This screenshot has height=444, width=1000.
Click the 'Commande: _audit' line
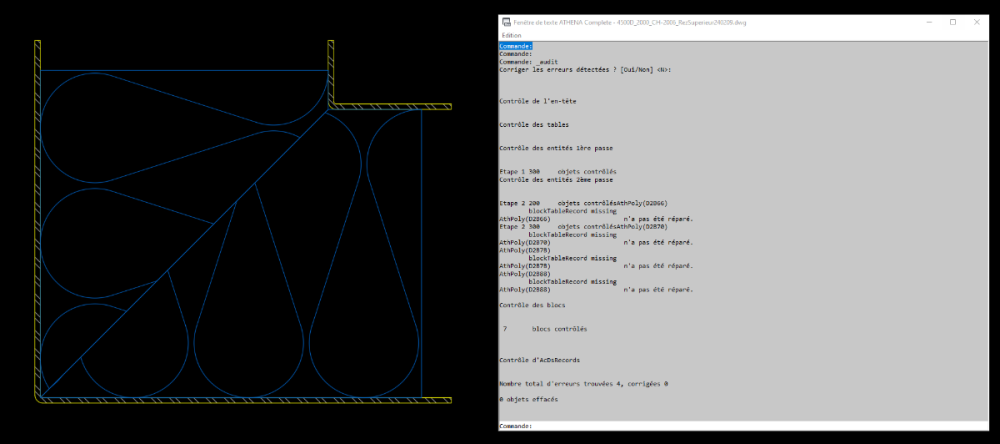click(529, 62)
